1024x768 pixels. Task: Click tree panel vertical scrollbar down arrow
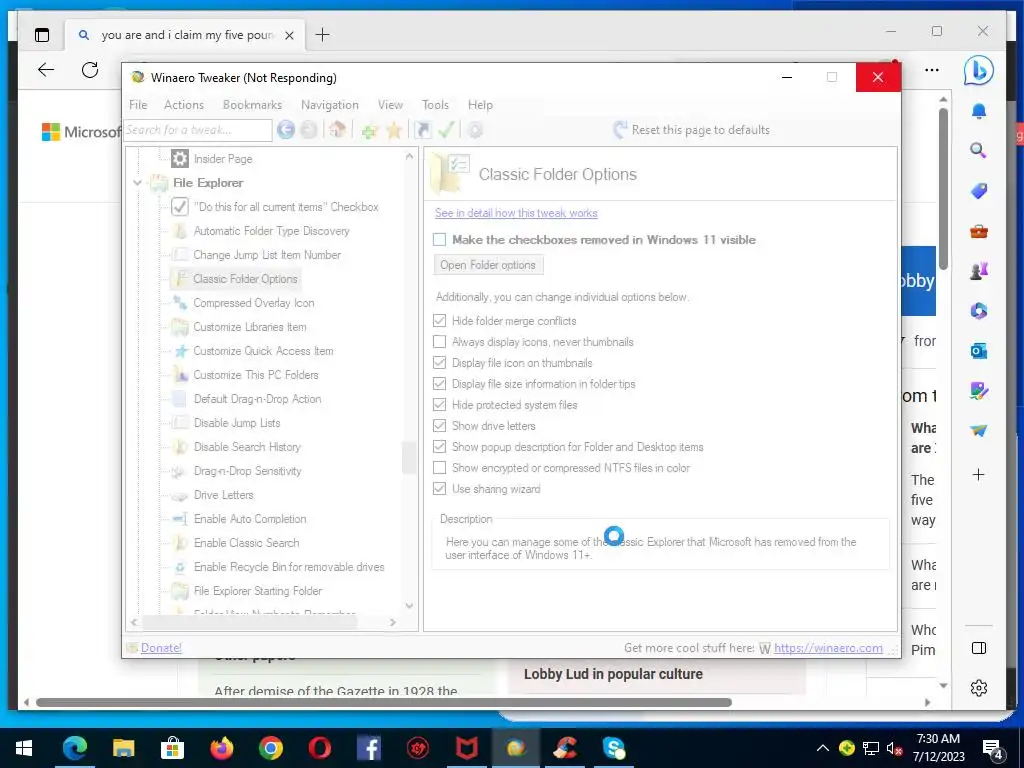click(409, 606)
